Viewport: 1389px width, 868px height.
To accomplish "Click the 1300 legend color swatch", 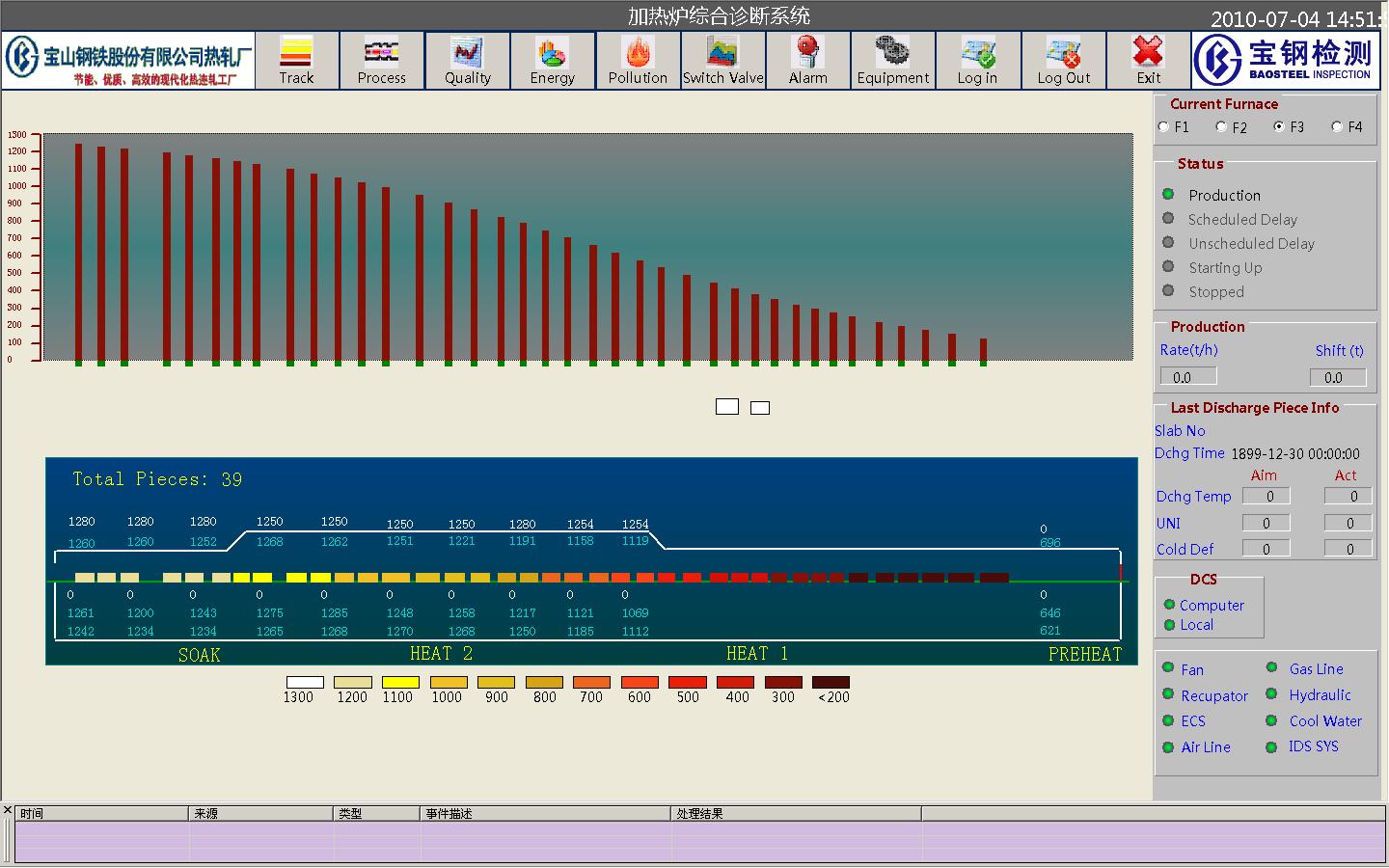I will coord(305,682).
